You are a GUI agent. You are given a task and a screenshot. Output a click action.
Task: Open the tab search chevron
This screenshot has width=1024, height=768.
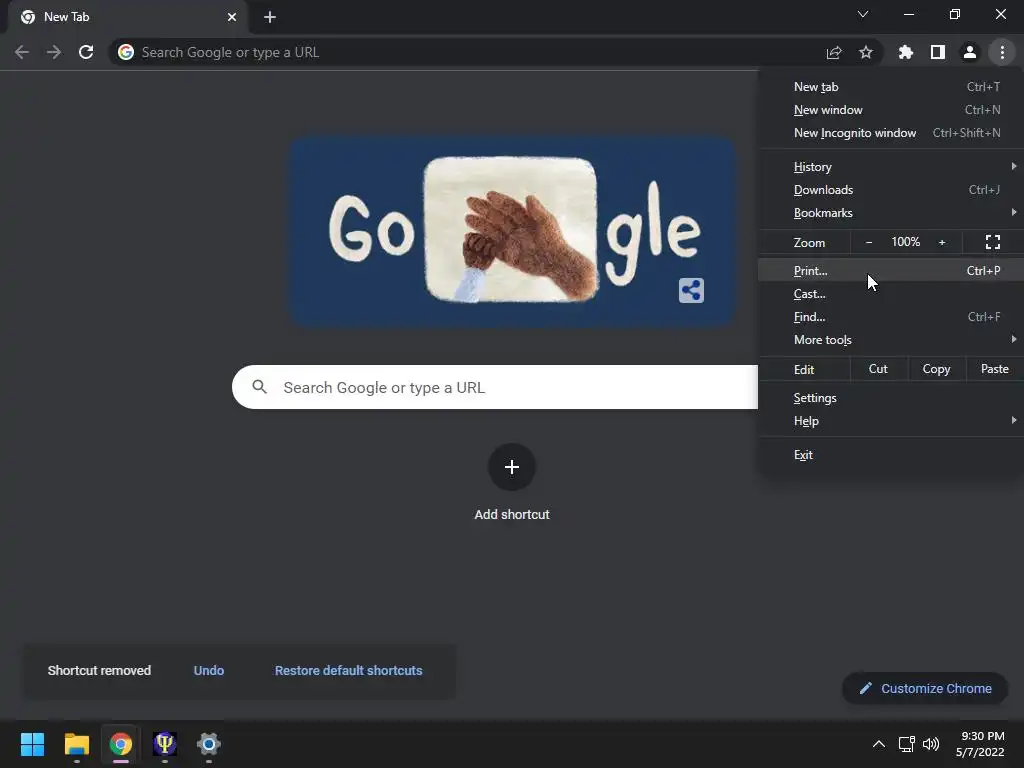[863, 14]
